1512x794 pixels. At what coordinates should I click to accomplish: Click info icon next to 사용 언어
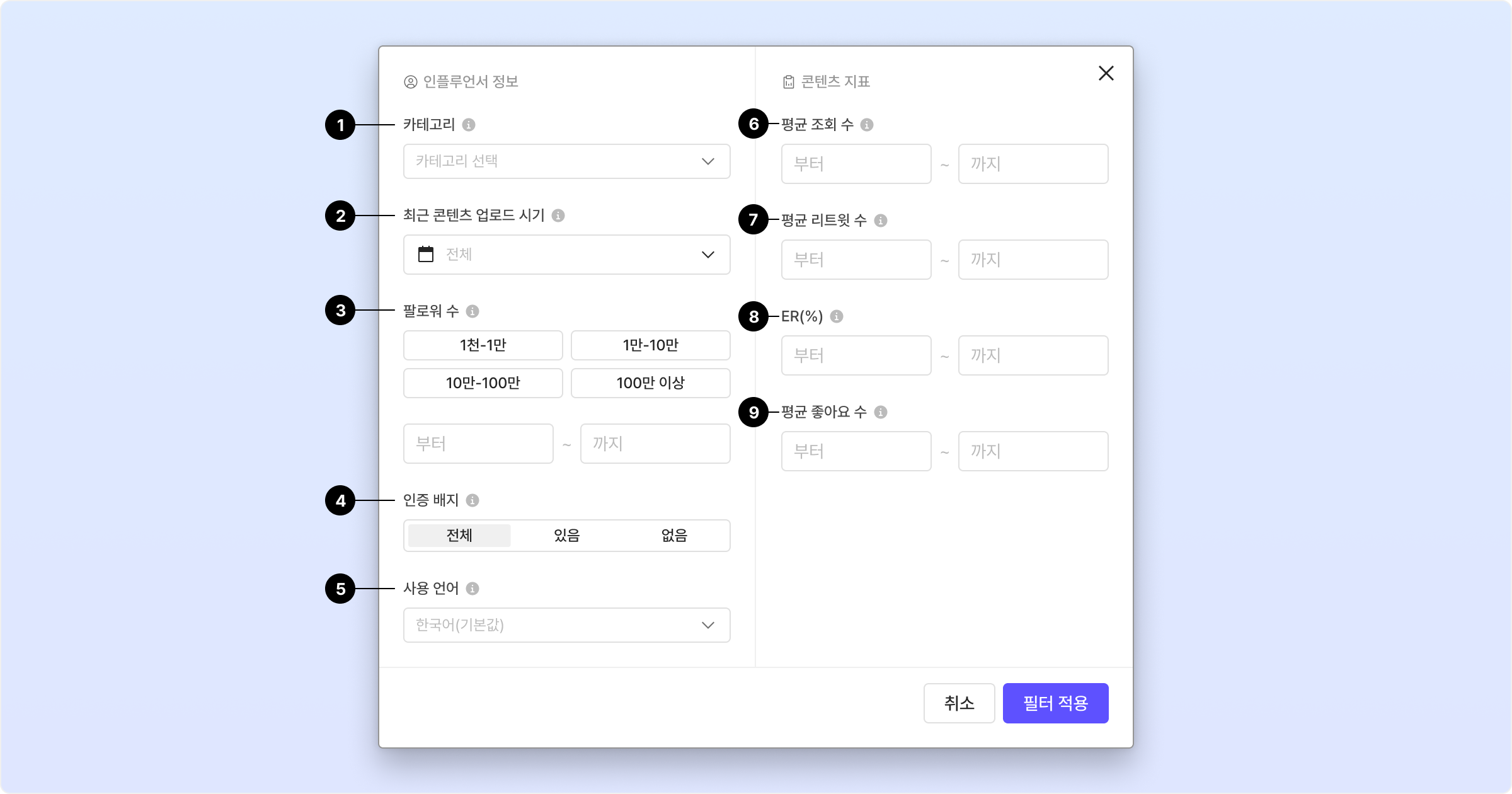pos(472,589)
